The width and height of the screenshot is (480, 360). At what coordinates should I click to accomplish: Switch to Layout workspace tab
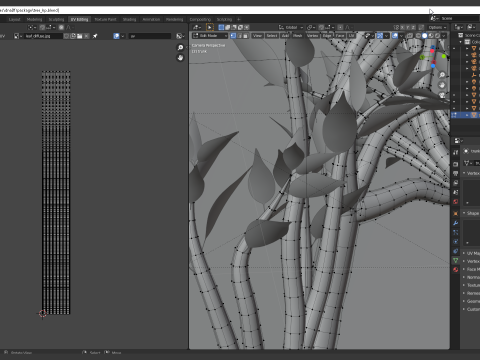point(14,19)
